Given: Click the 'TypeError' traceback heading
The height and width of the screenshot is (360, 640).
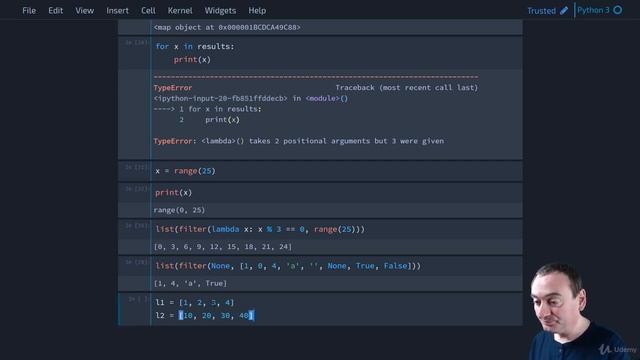Looking at the screenshot, I should (173, 88).
